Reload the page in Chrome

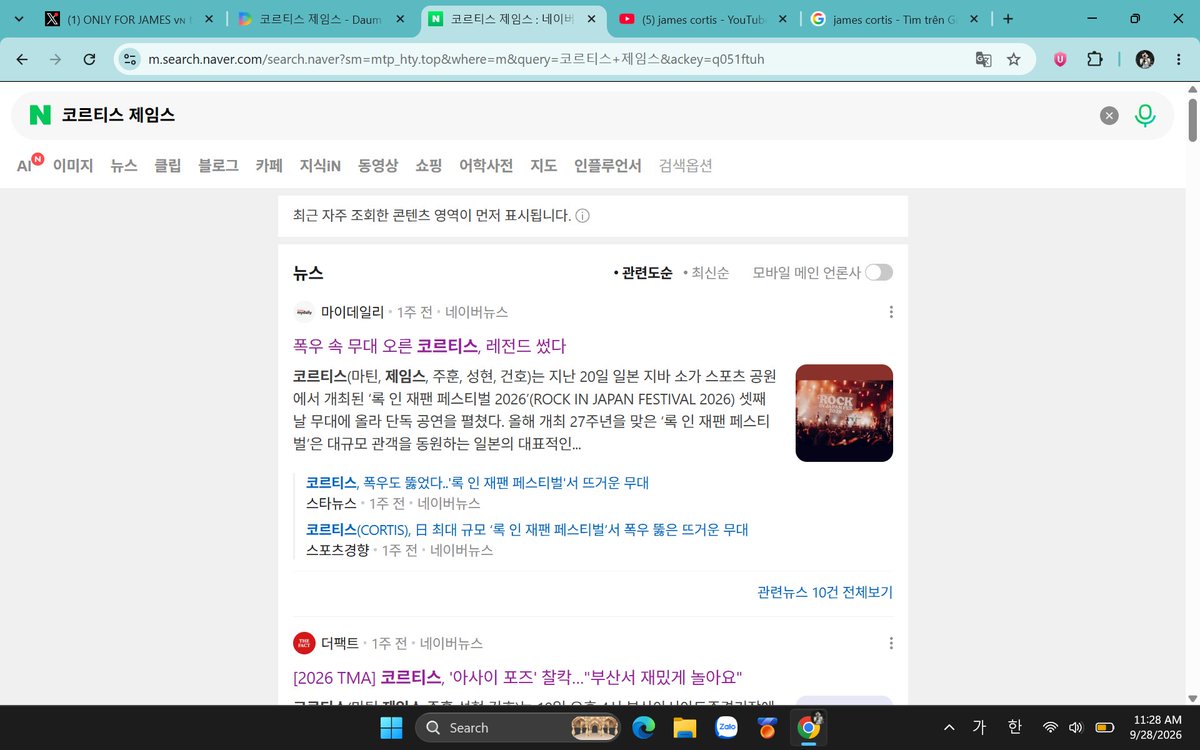[89, 59]
